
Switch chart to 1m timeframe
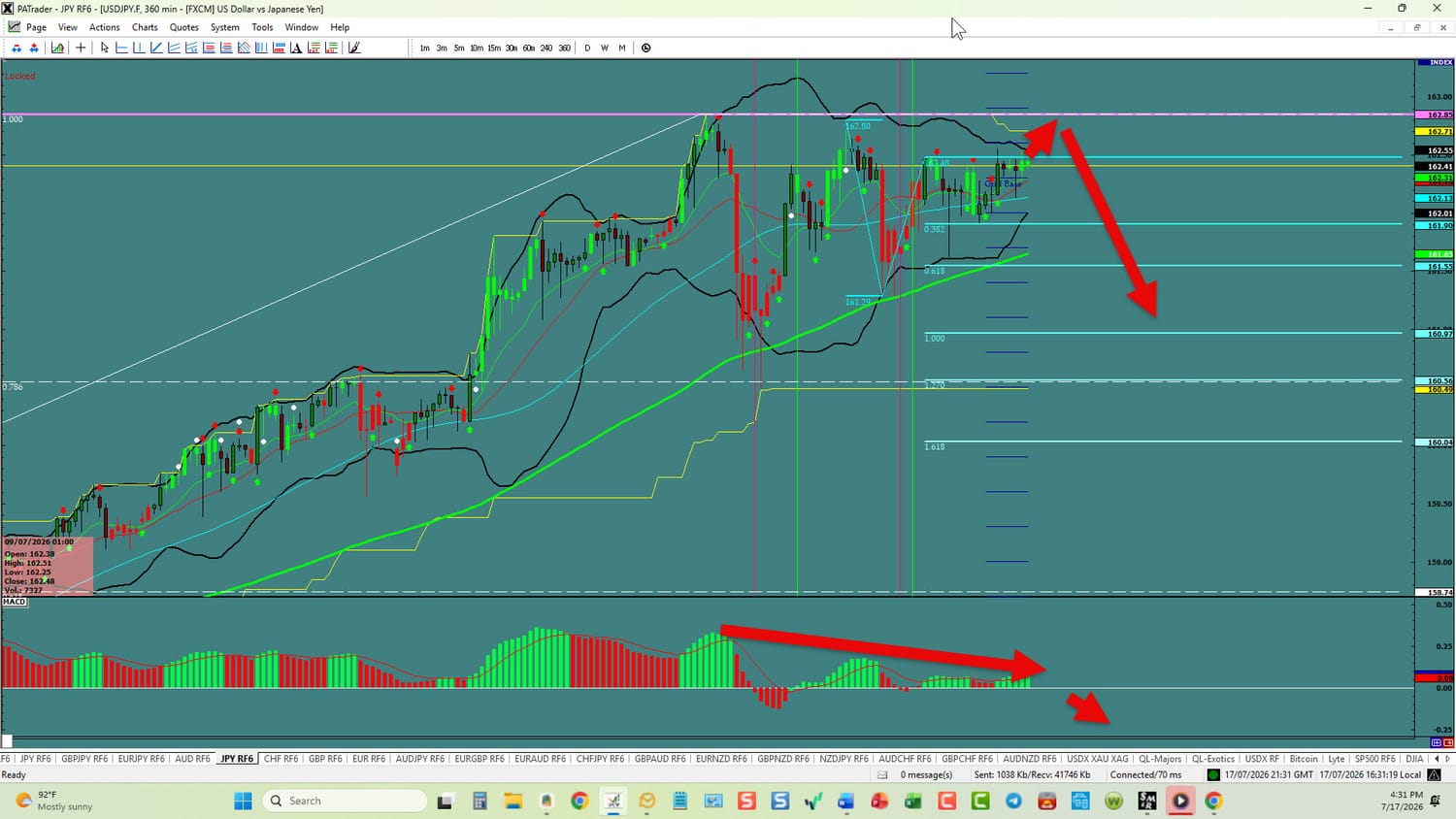424,48
